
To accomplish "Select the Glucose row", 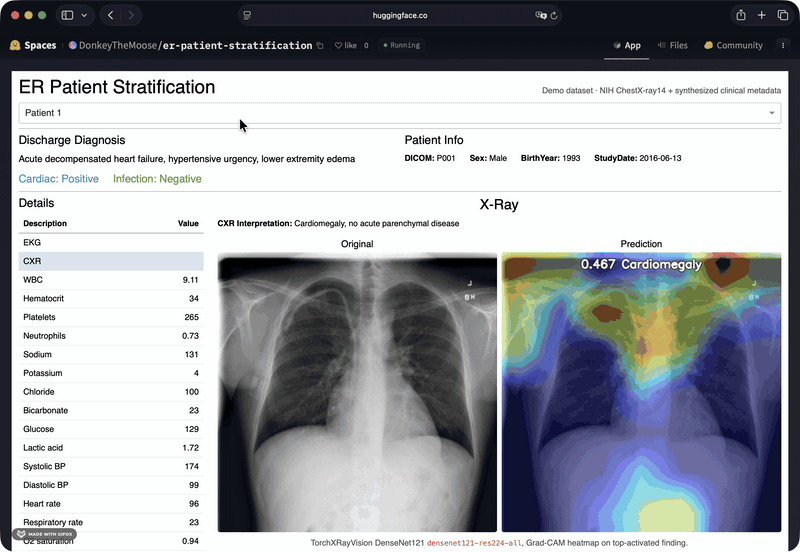I will click(111, 429).
